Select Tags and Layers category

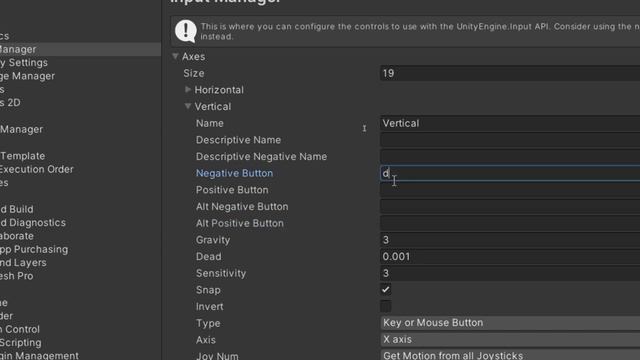[x=23, y=263]
